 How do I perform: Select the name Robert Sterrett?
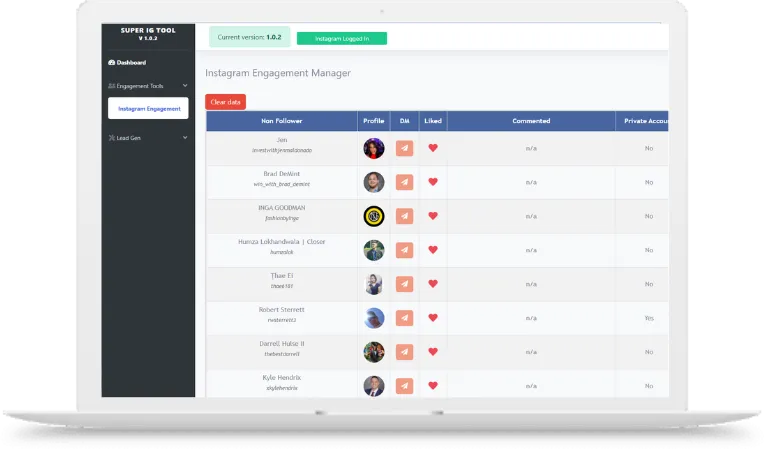[x=282, y=310]
